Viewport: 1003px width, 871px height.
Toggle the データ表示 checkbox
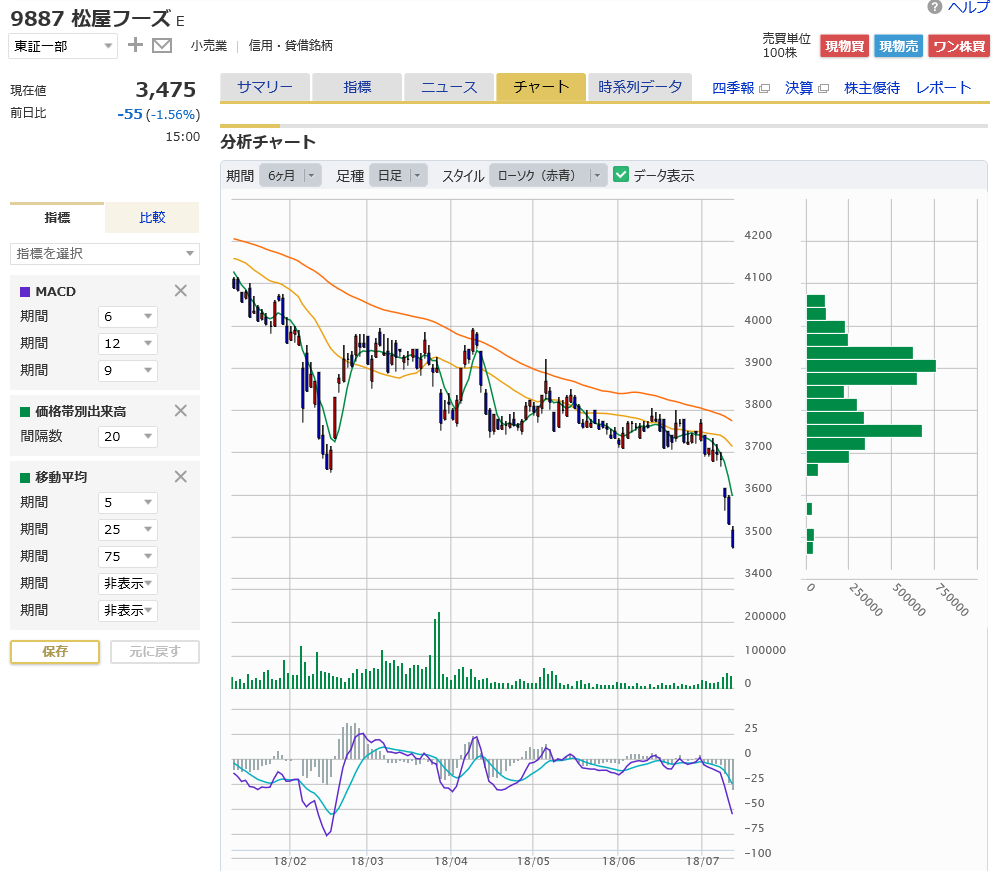click(x=620, y=175)
